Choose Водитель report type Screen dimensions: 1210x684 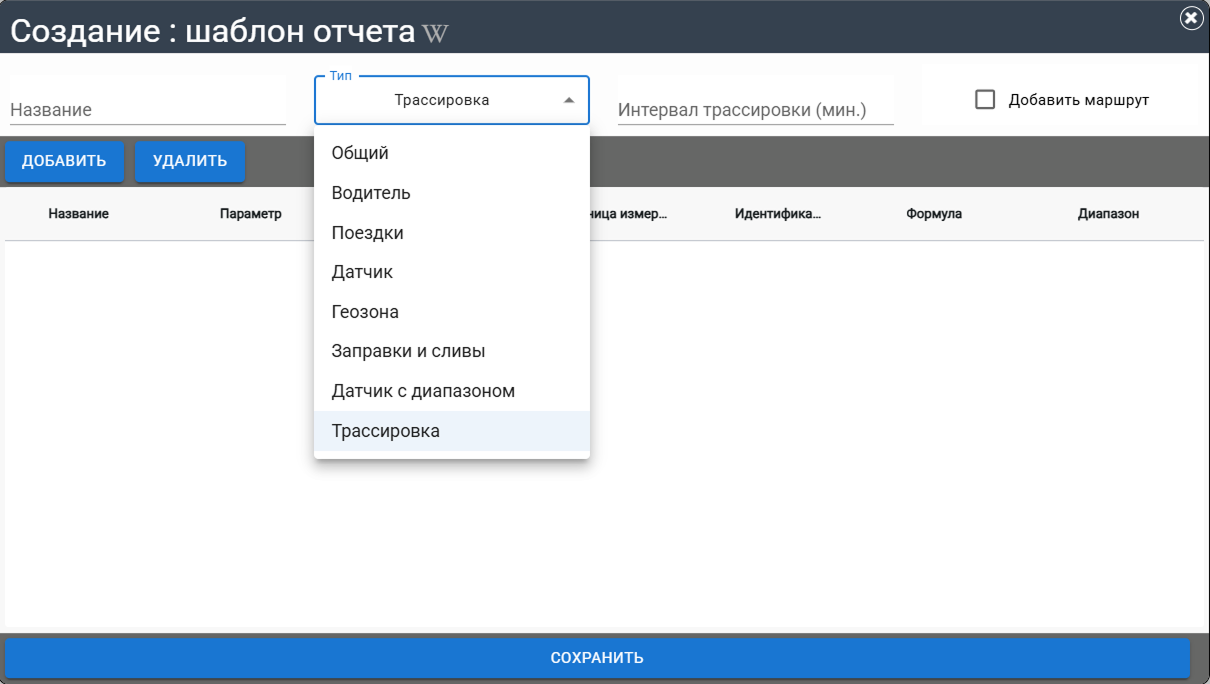point(371,193)
